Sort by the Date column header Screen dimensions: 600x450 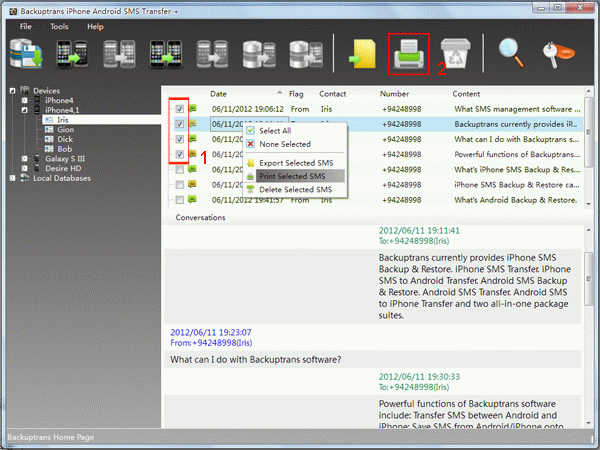(x=218, y=94)
